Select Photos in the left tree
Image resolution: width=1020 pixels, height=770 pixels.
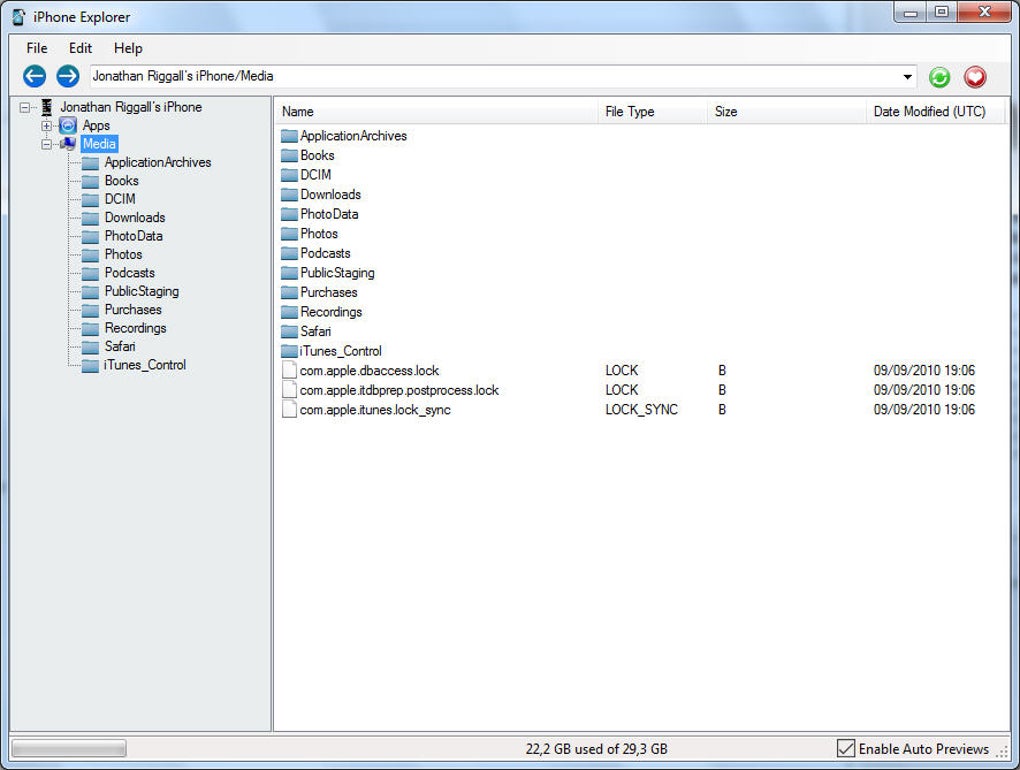pyautogui.click(x=123, y=254)
